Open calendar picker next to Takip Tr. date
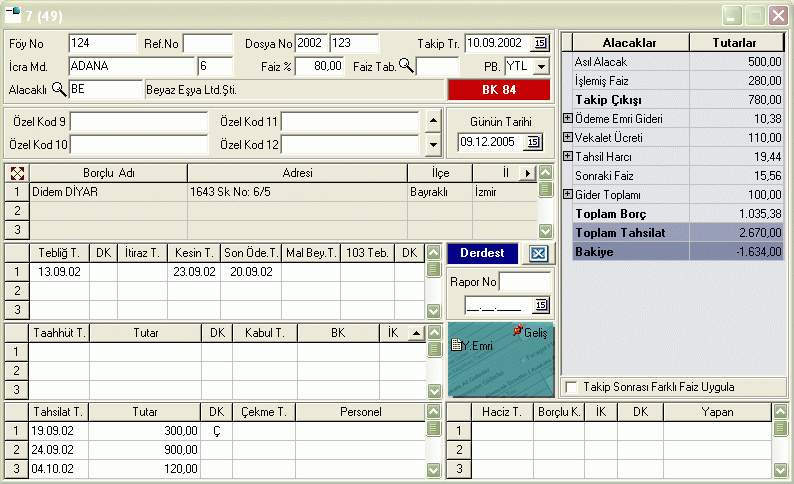Viewport: 794px width, 484px height. click(x=540, y=43)
